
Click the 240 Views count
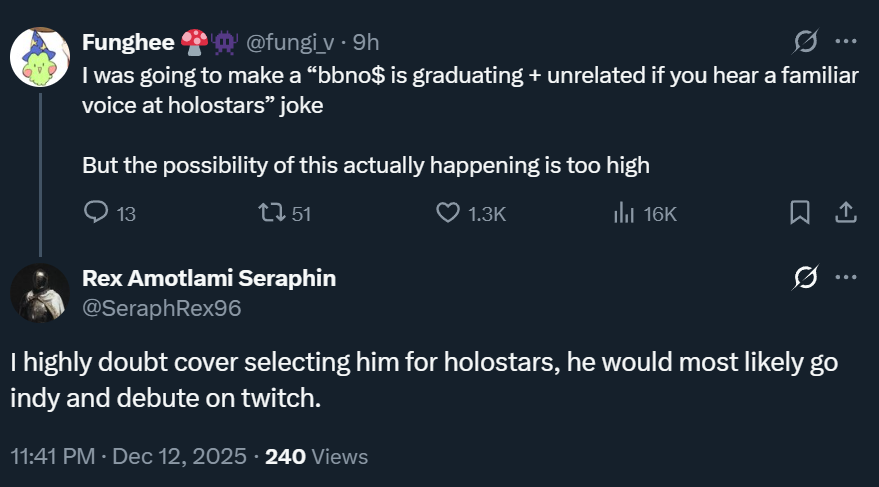[x=318, y=457]
